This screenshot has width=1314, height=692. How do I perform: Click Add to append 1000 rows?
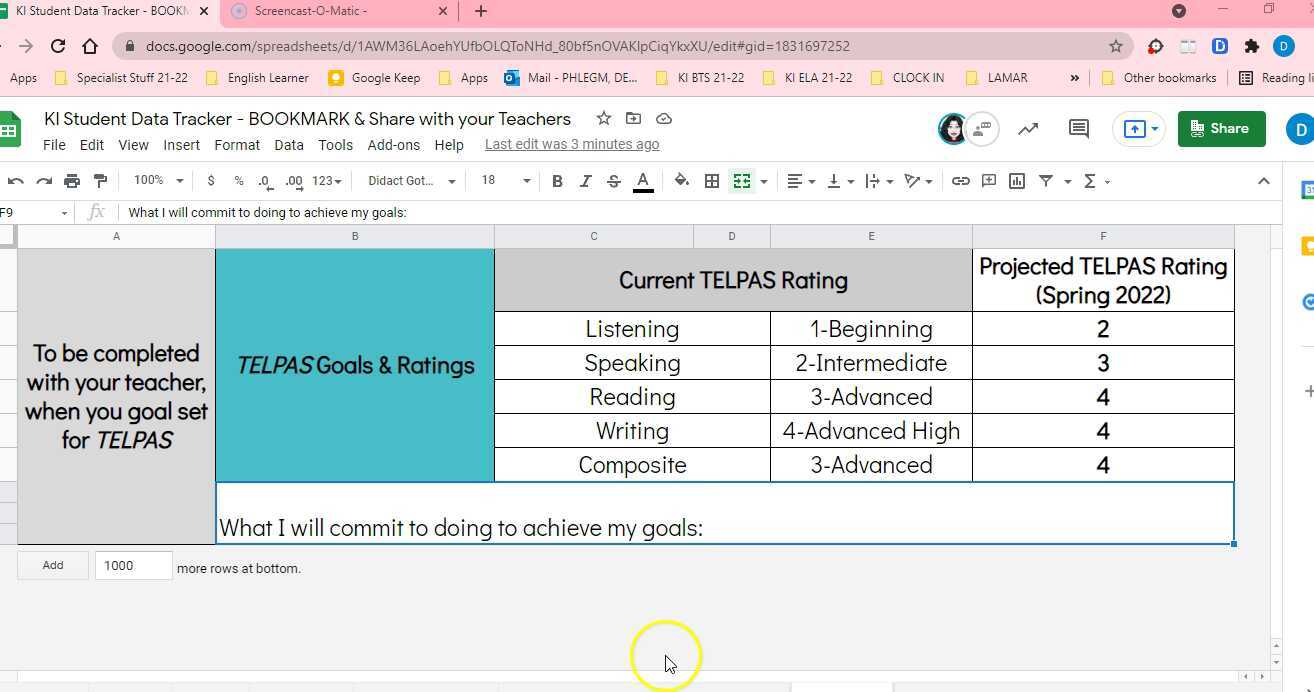(52, 565)
